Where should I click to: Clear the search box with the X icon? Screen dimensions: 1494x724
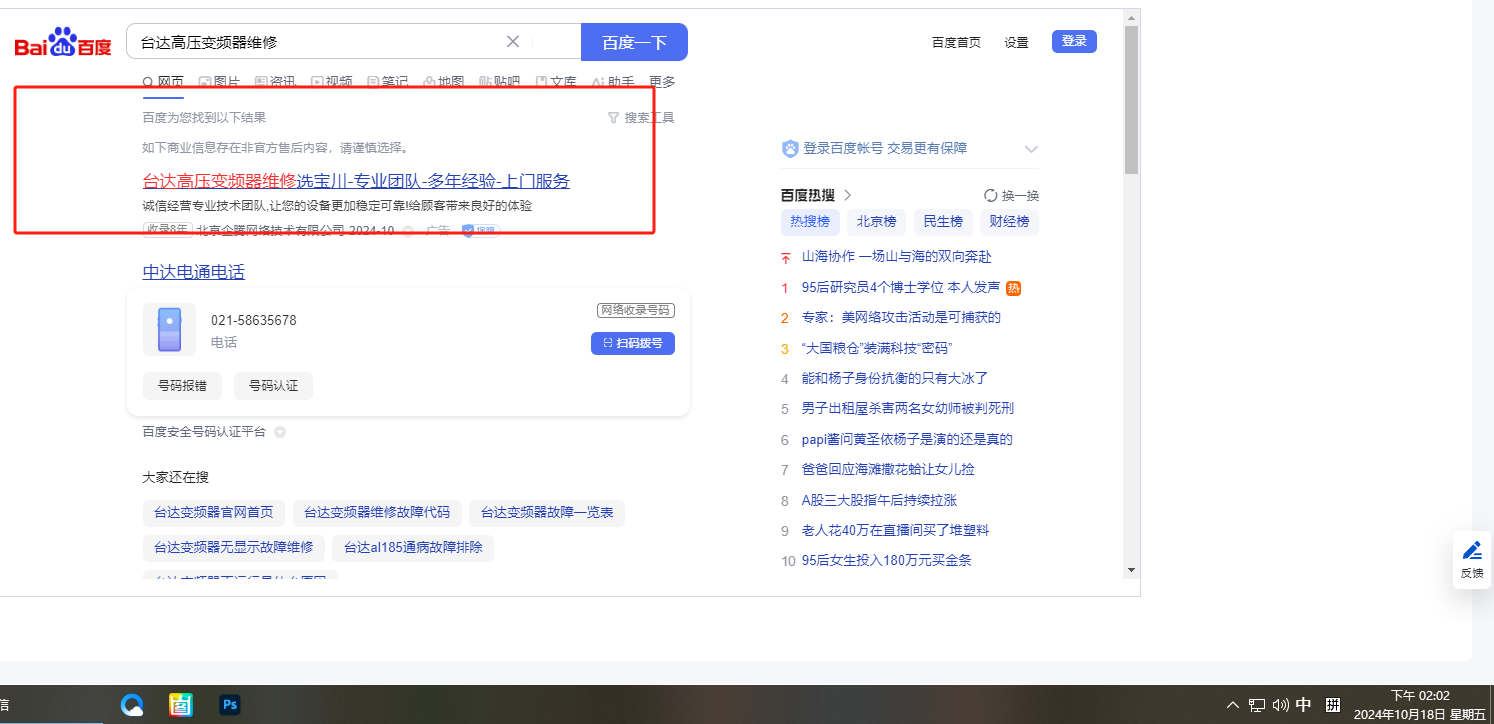pos(513,42)
